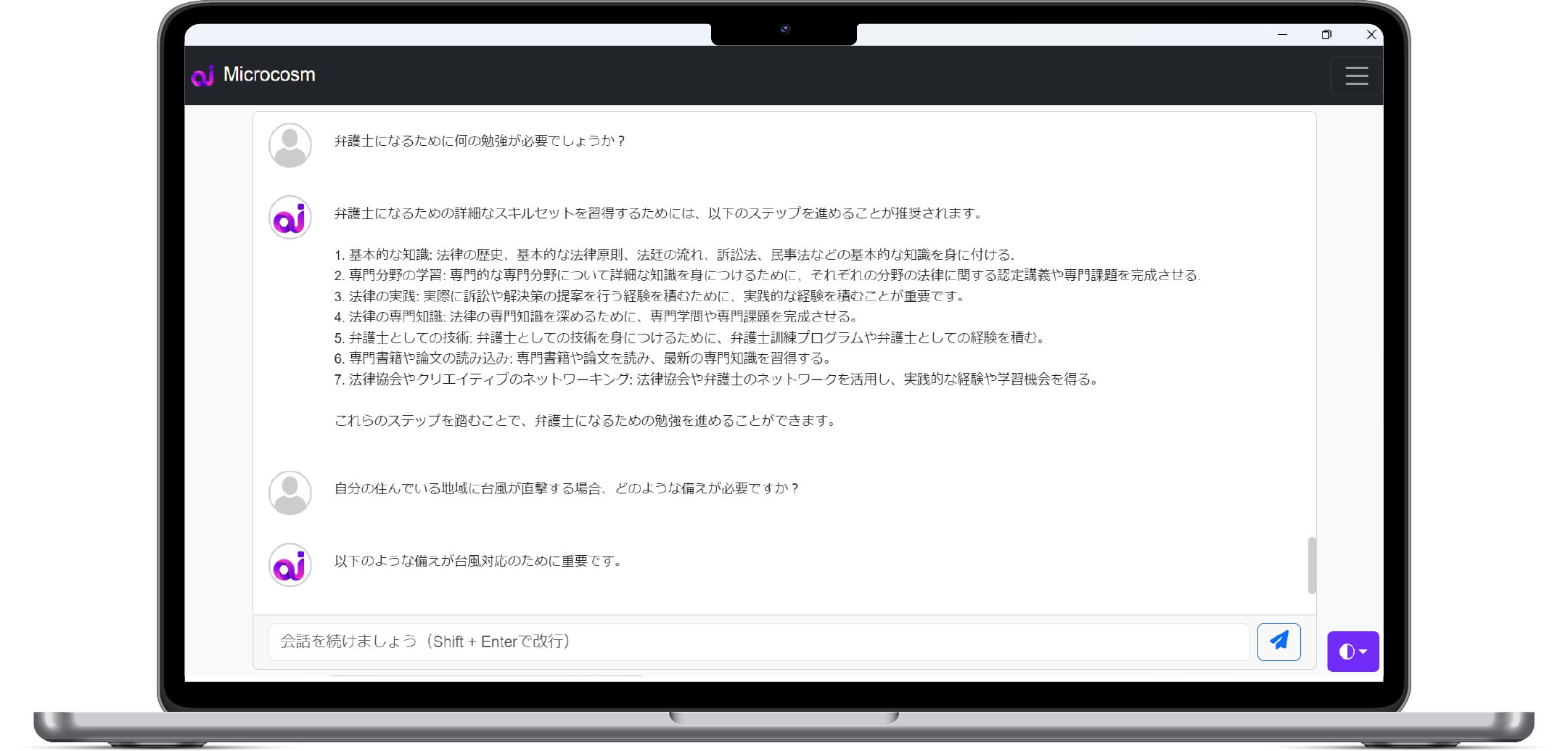Click list item 2 専門分野の学習

767,275
